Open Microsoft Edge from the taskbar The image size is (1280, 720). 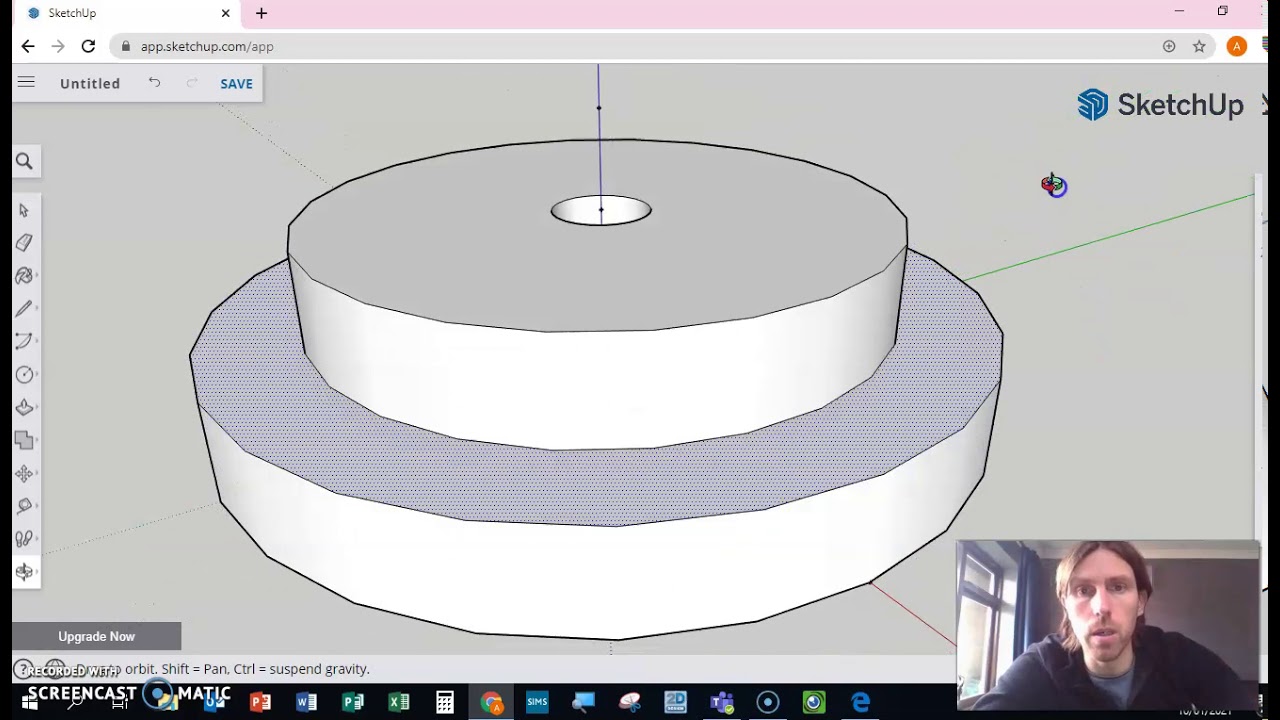[x=860, y=702]
